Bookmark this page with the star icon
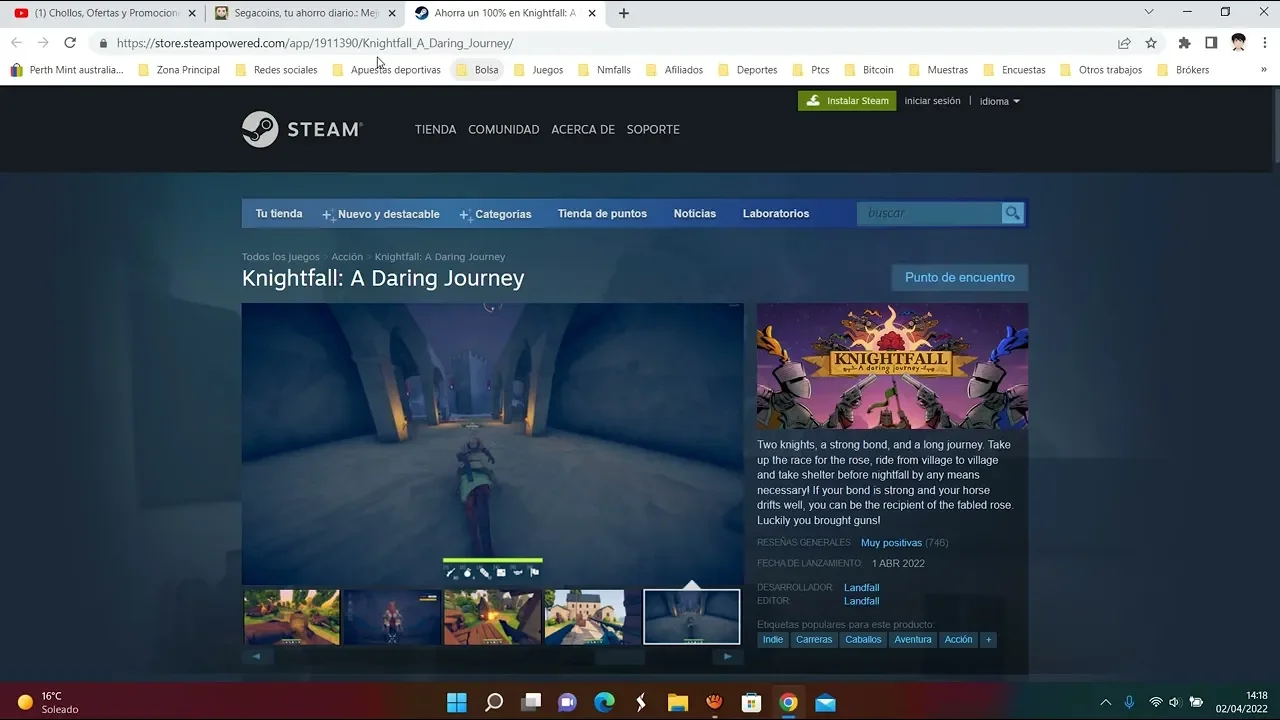 tap(1151, 43)
